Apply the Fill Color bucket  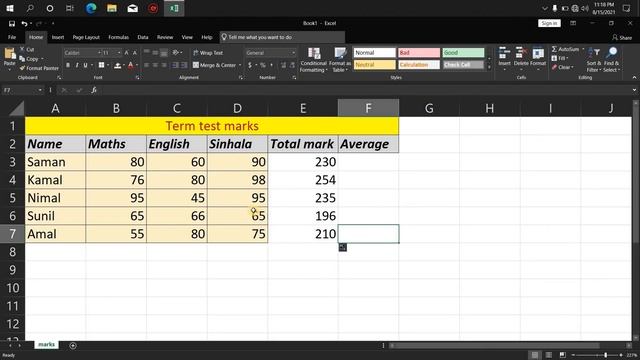coord(118,65)
